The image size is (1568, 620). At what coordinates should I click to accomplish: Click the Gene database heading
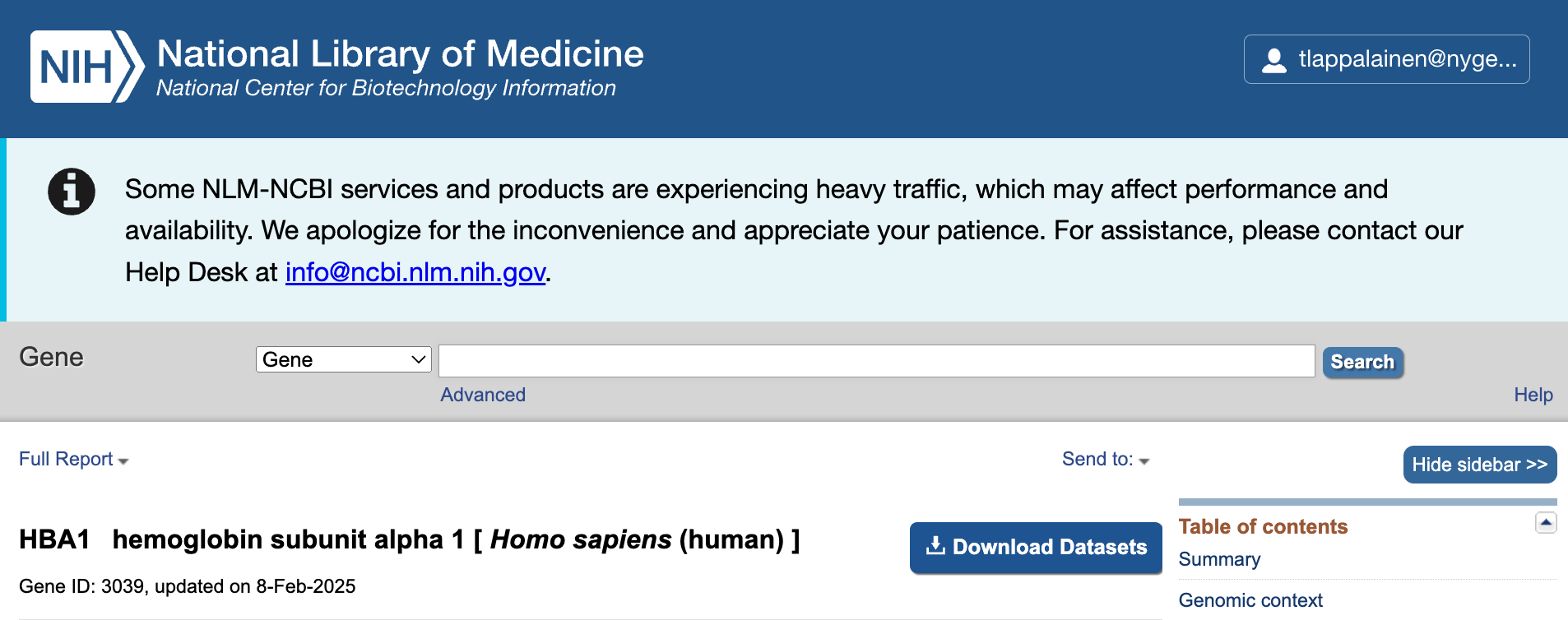coord(51,357)
